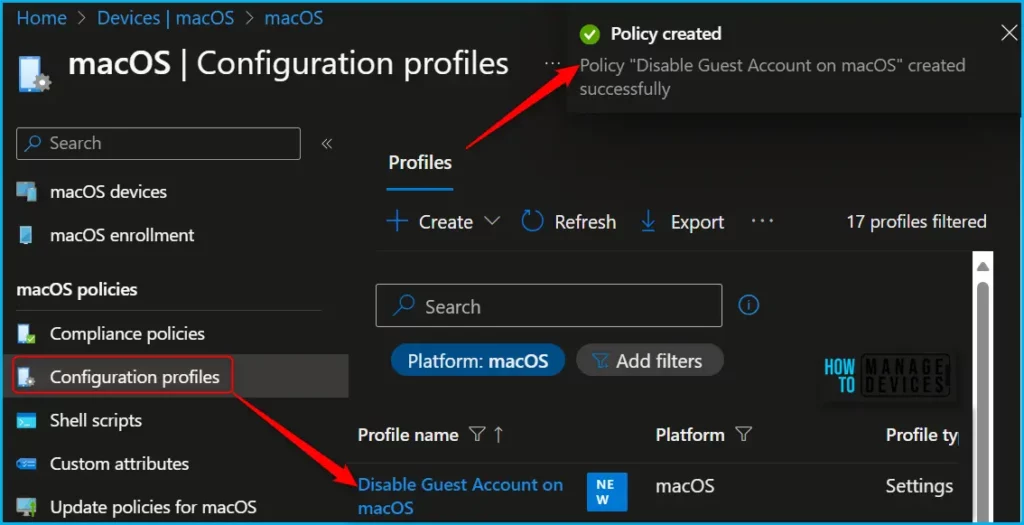Click the Platform column header
This screenshot has width=1024, height=525.
point(690,435)
